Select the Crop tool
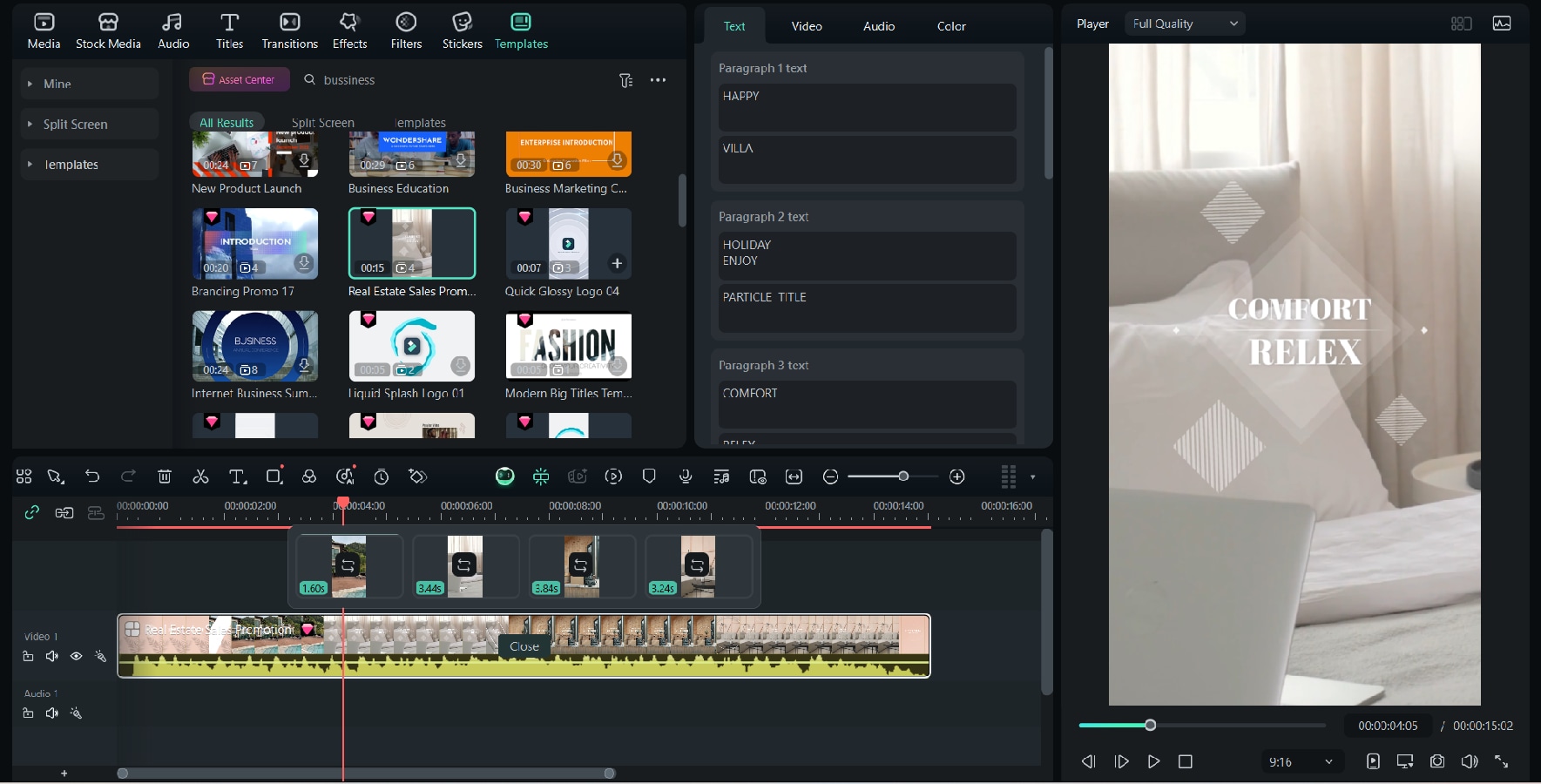1541x784 pixels. coord(274,476)
